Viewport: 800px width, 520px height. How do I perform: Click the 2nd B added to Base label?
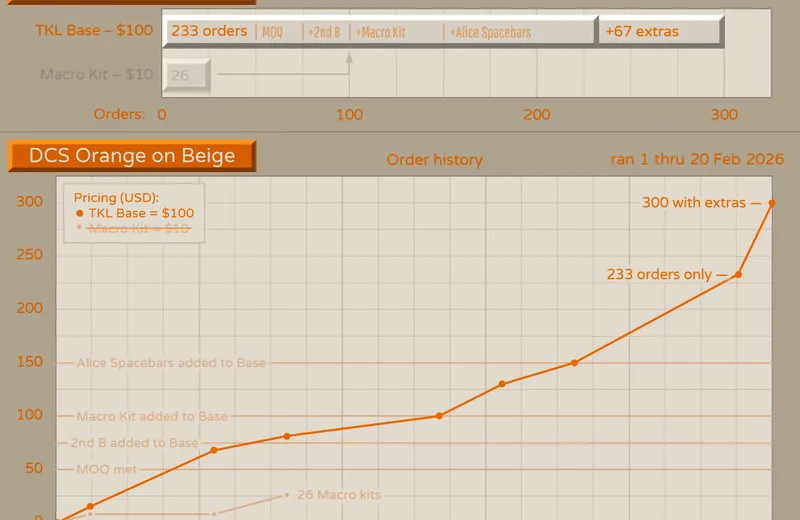pyautogui.click(x=134, y=443)
